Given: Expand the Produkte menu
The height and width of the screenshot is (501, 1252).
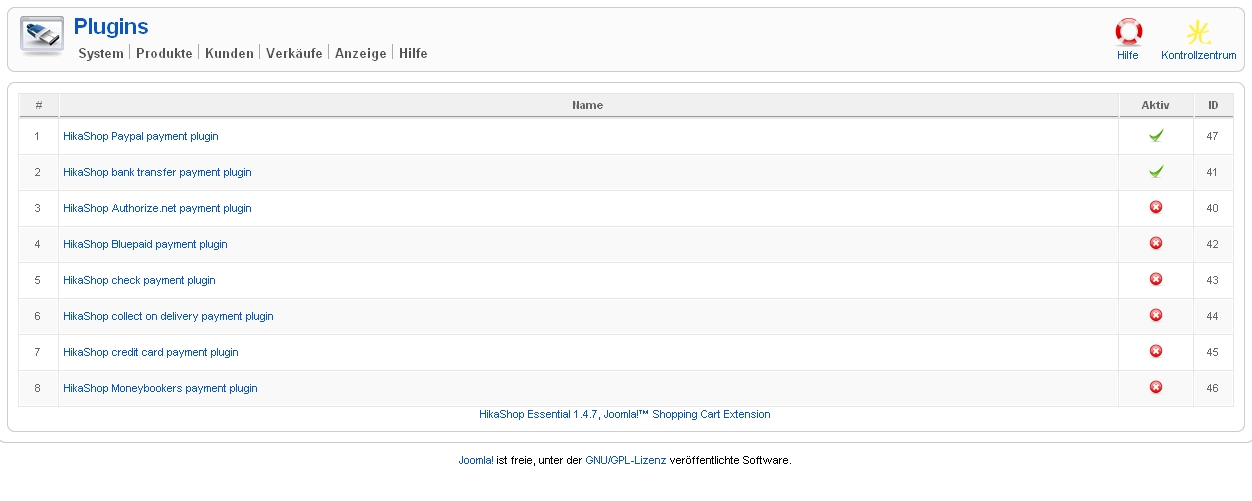Looking at the screenshot, I should (x=164, y=54).
